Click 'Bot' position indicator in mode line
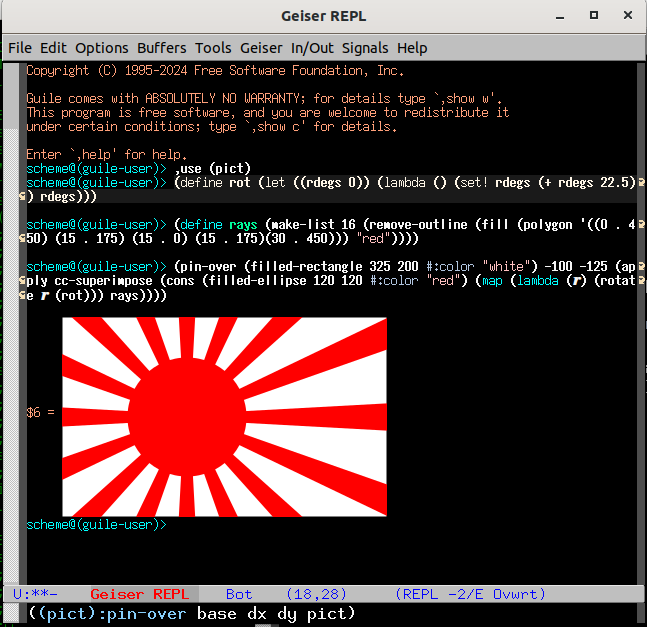The width and height of the screenshot is (647, 627). pos(239,594)
